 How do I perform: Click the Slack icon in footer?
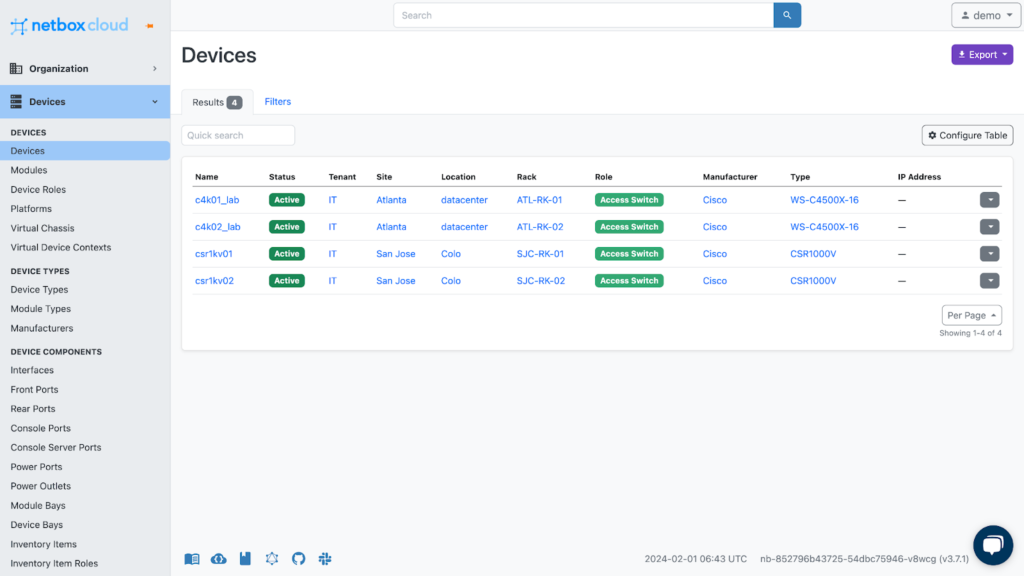tap(325, 559)
